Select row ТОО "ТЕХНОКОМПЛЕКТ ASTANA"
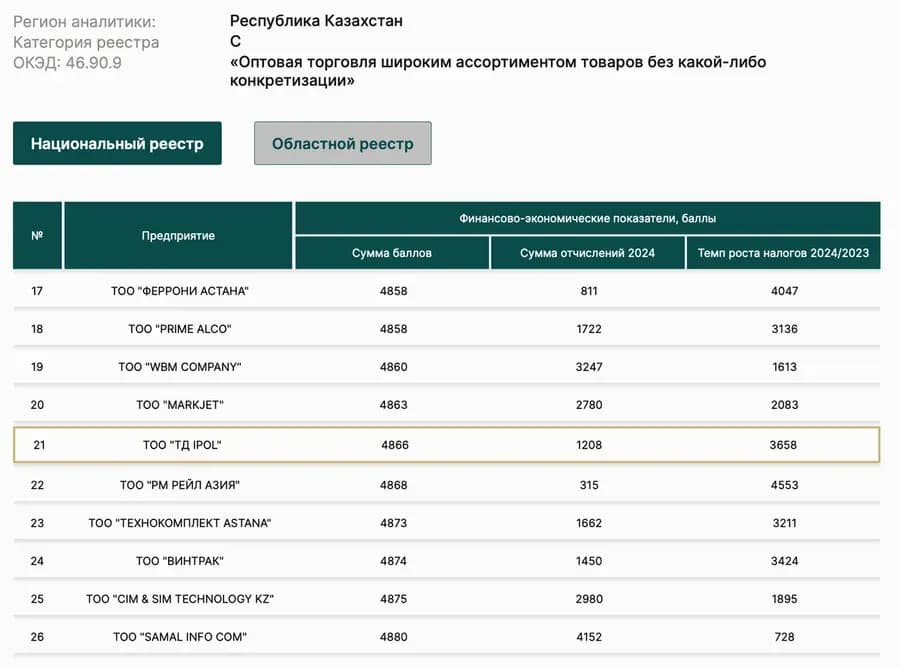The width and height of the screenshot is (900, 667). pos(447,523)
